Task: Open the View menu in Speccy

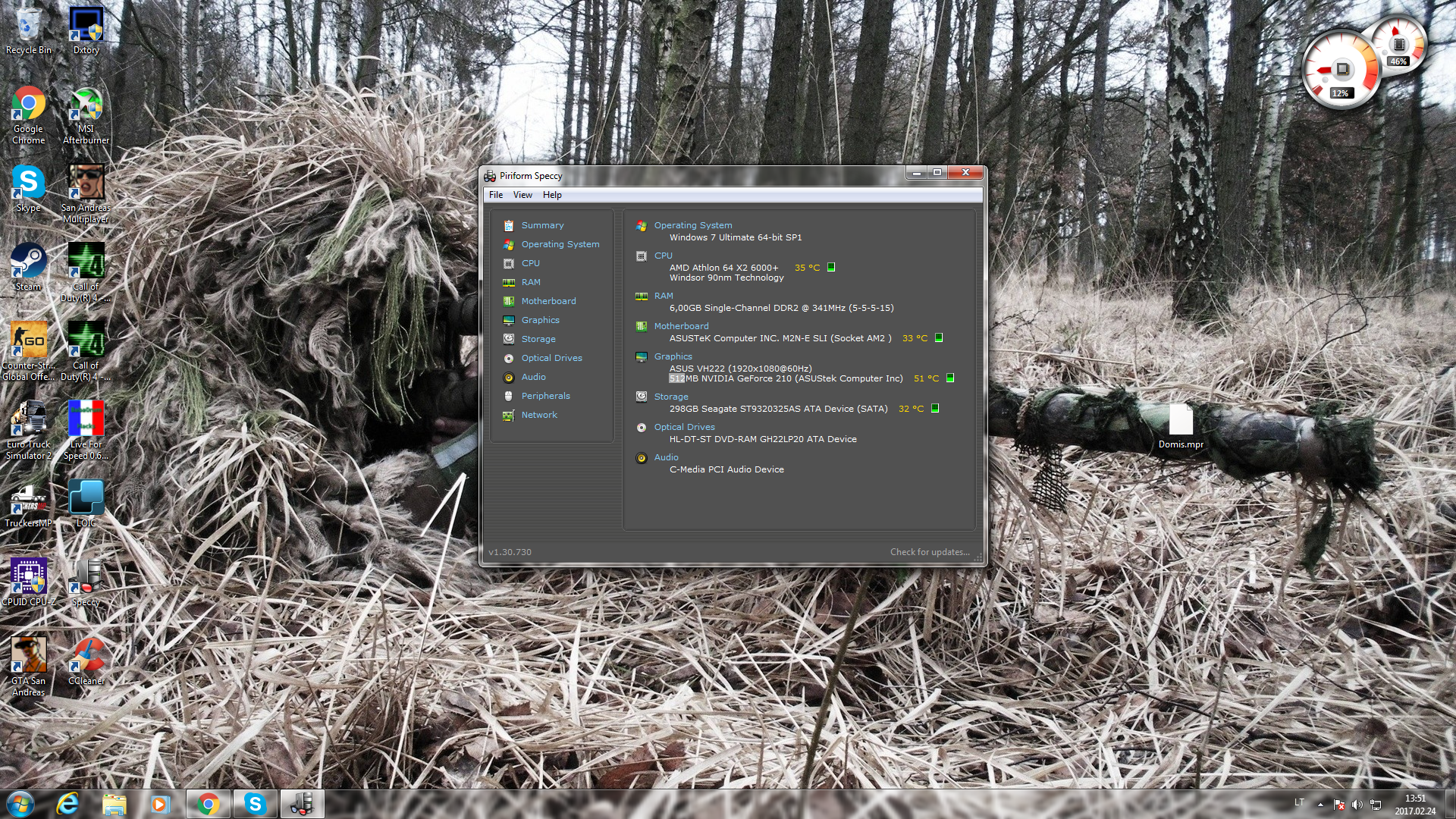Action: pyautogui.click(x=522, y=195)
